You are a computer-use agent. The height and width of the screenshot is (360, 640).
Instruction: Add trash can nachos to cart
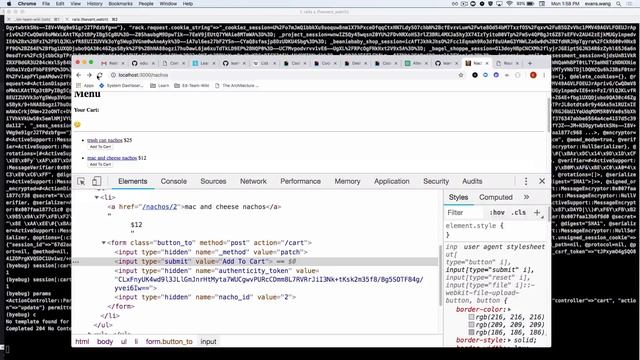(x=100, y=147)
